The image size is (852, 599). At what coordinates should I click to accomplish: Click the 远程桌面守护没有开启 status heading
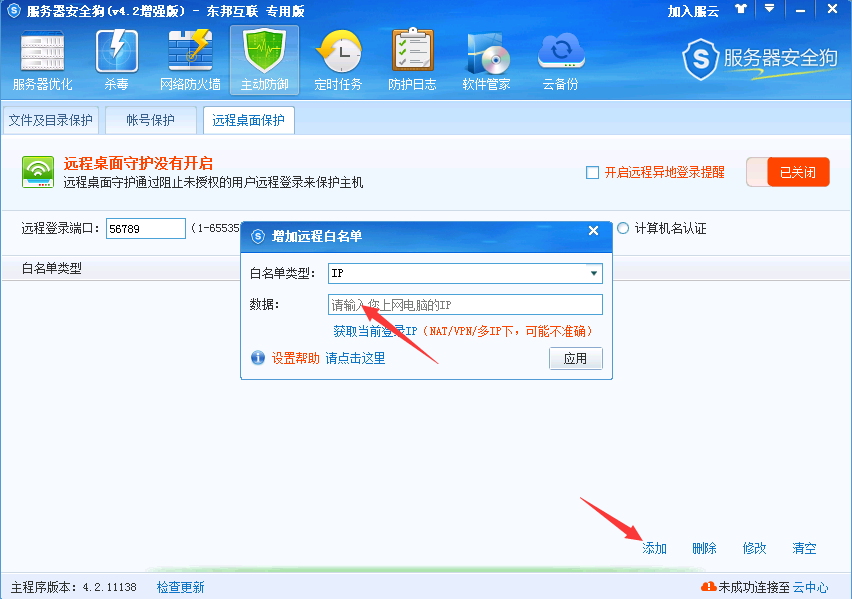(x=138, y=163)
